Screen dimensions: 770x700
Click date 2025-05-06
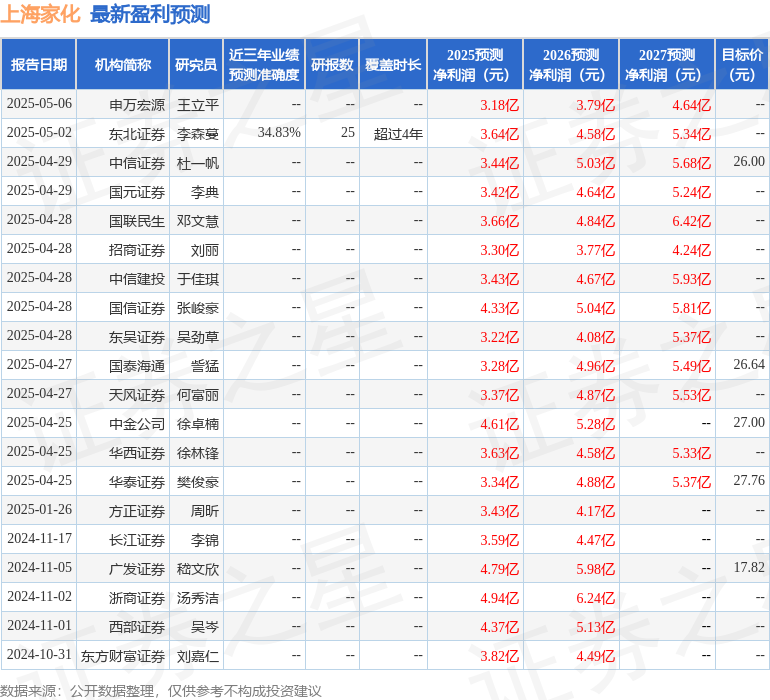pyautogui.click(x=39, y=104)
